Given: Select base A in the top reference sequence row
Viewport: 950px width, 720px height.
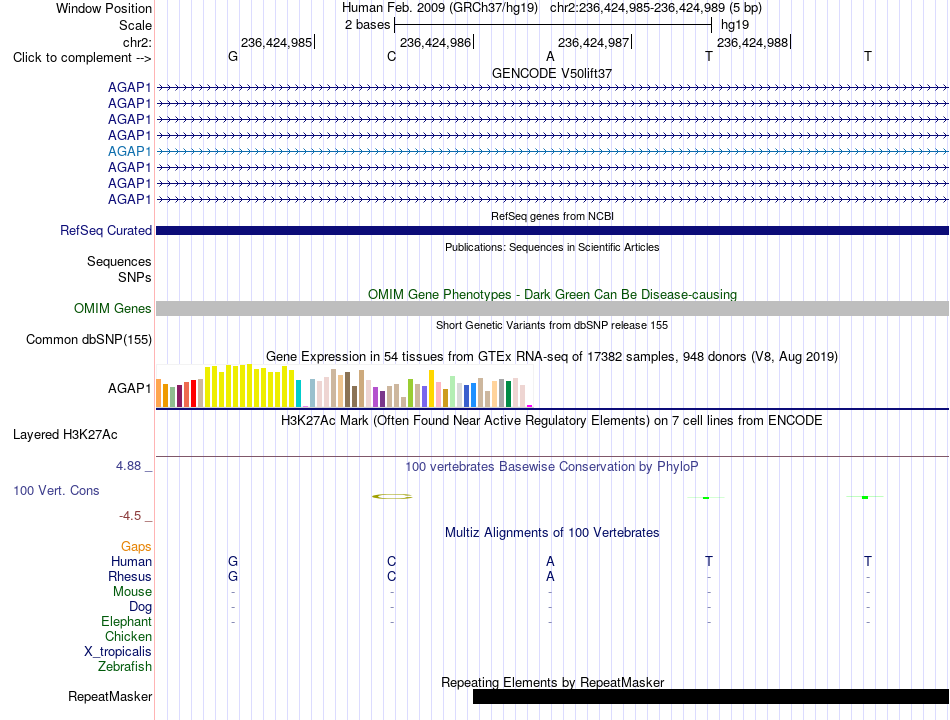Looking at the screenshot, I should [x=550, y=56].
